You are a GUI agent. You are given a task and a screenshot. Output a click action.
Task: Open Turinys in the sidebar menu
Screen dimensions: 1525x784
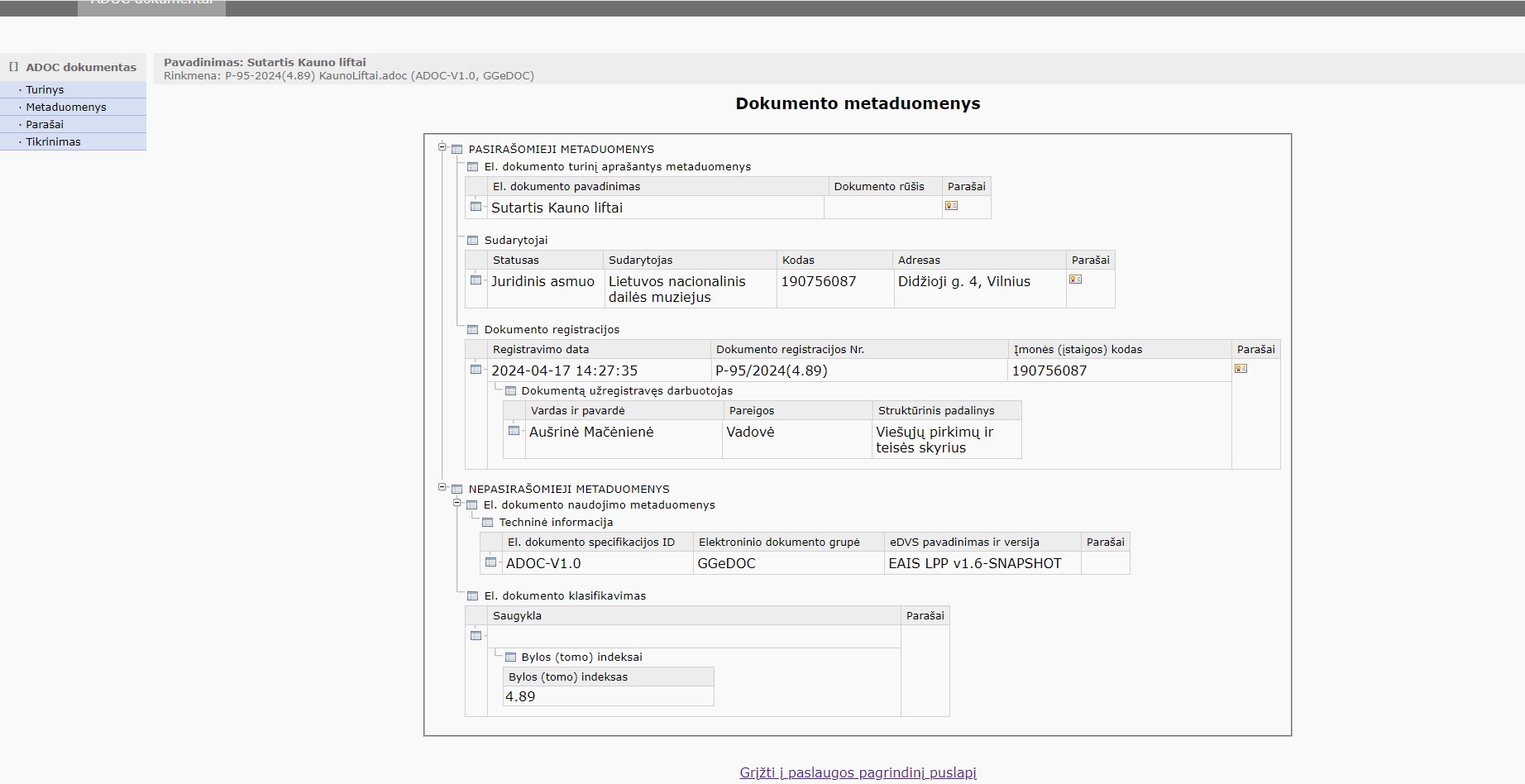pyautogui.click(x=45, y=90)
